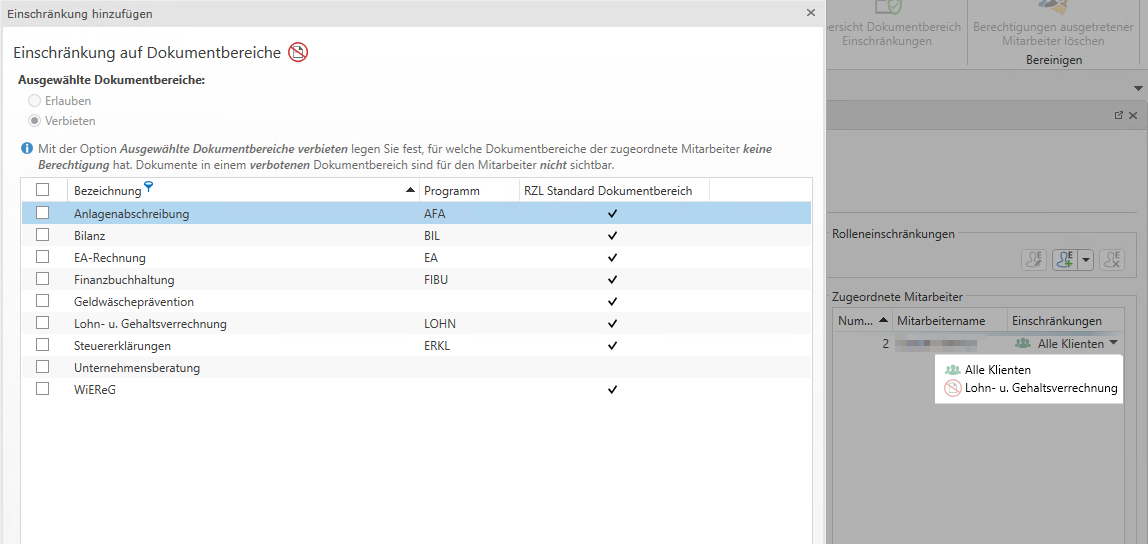Toggle the select-all checkbox in table header

[x=42, y=190]
